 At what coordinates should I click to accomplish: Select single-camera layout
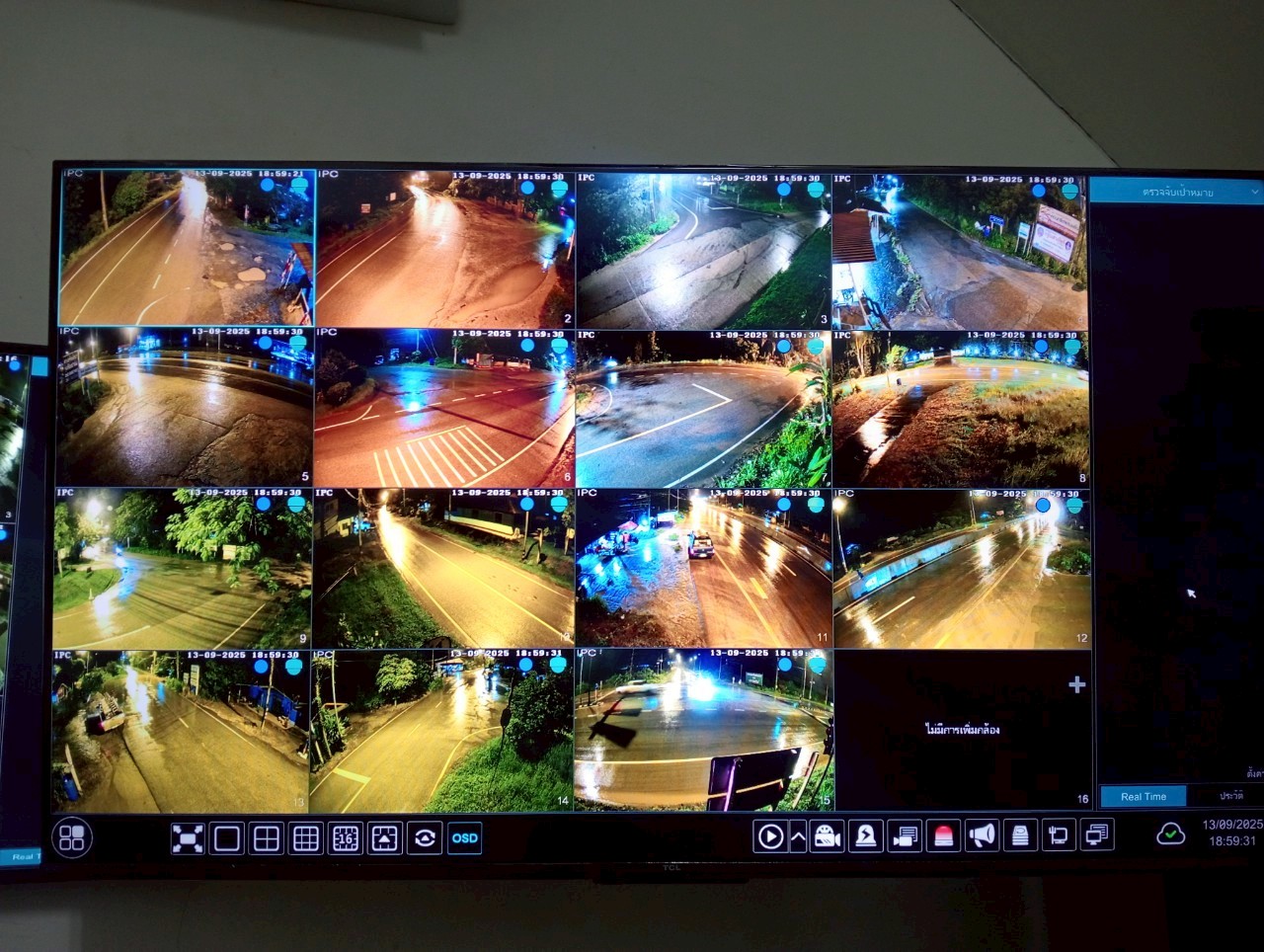227,838
